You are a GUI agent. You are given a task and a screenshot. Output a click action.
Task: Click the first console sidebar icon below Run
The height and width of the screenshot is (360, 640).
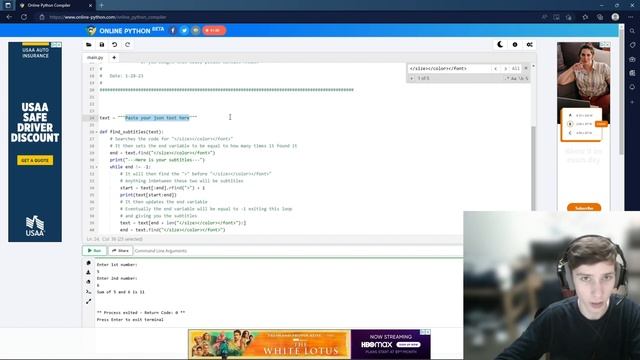(89, 263)
